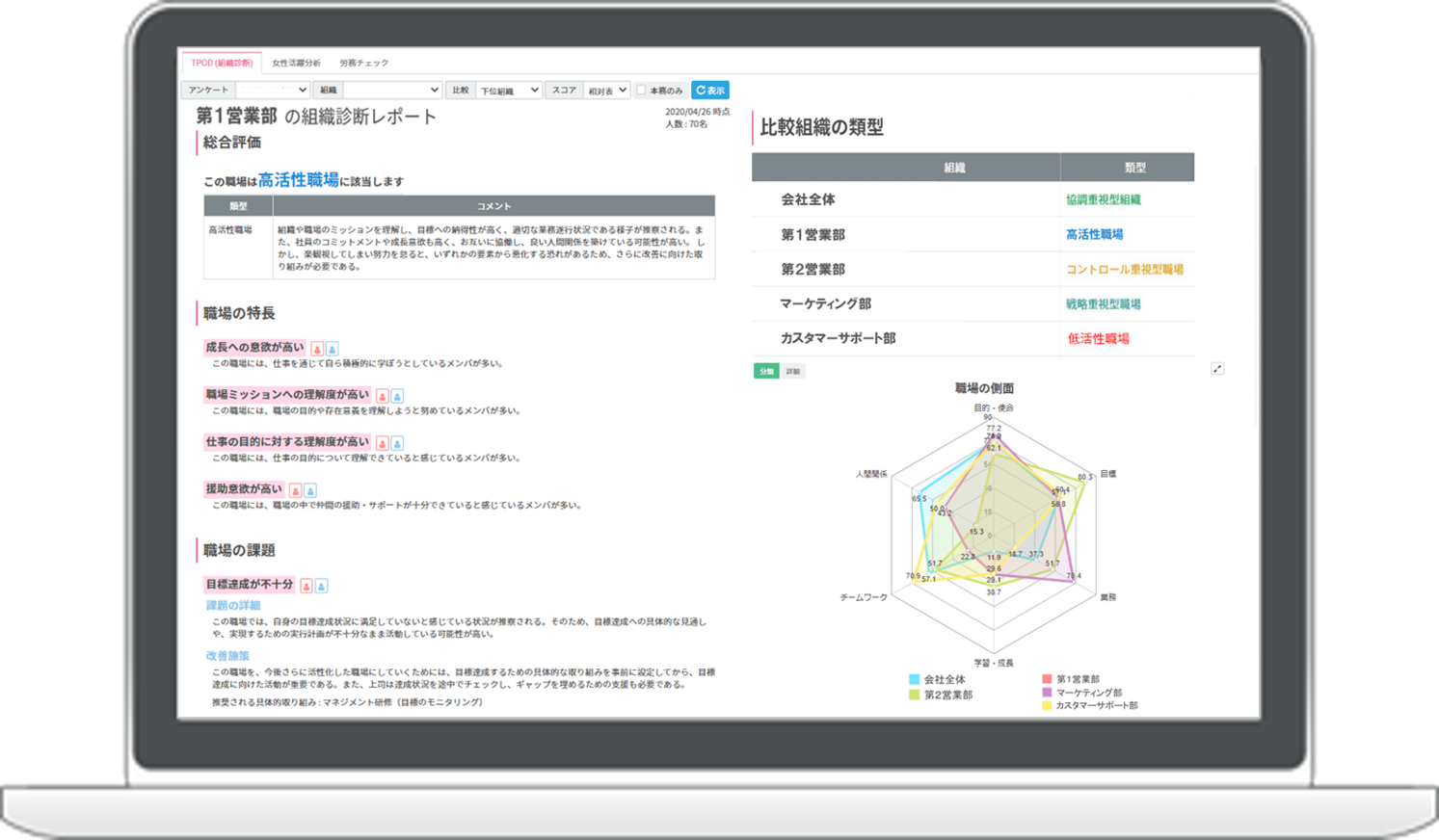Screen dimensions: 1439x840
Task: Click red person icon beside 成長への意欲が高い
Action: [x=317, y=349]
